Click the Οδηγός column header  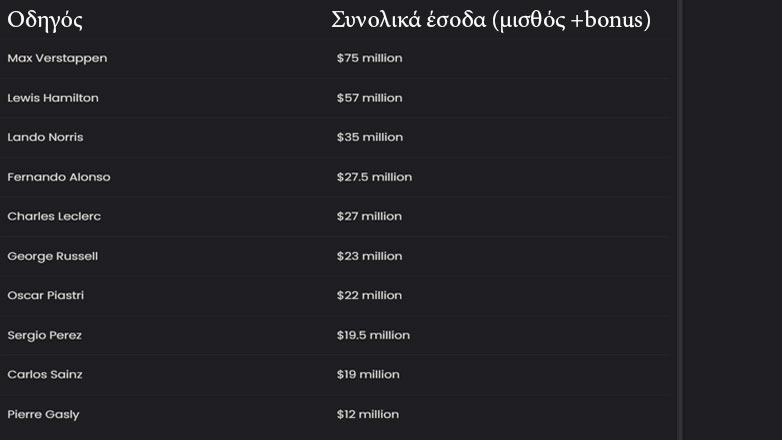point(45,20)
